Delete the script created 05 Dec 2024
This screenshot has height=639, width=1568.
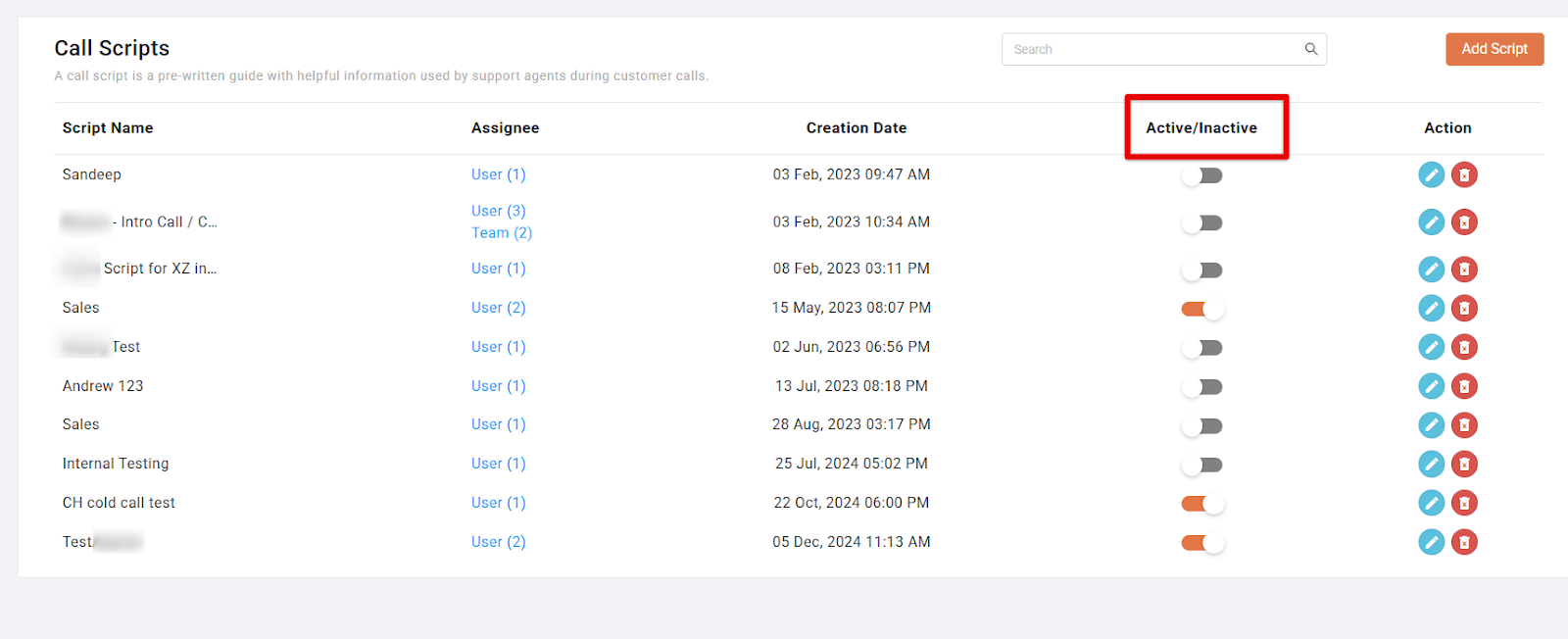coord(1464,542)
